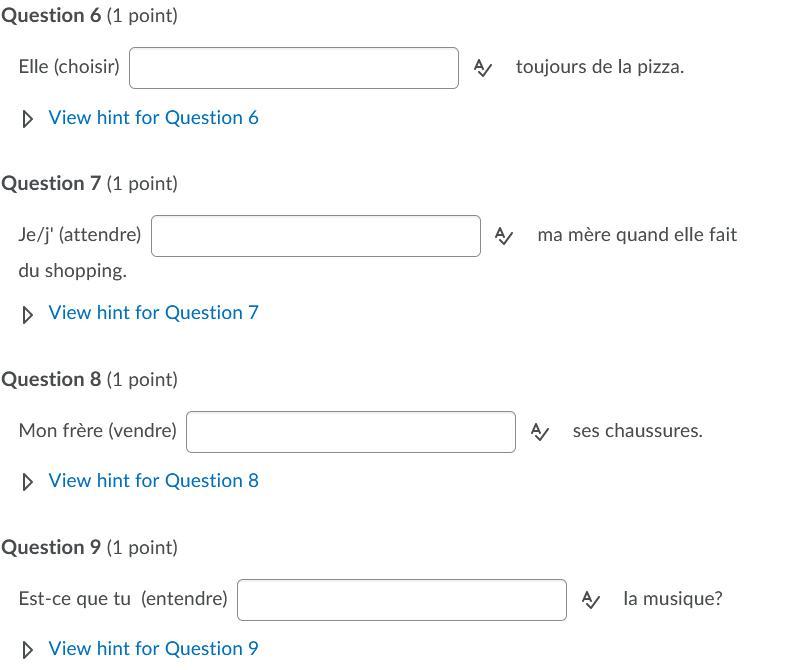Open View hint for Question 8 link
The height and width of the screenshot is (670, 793).
coord(153,481)
